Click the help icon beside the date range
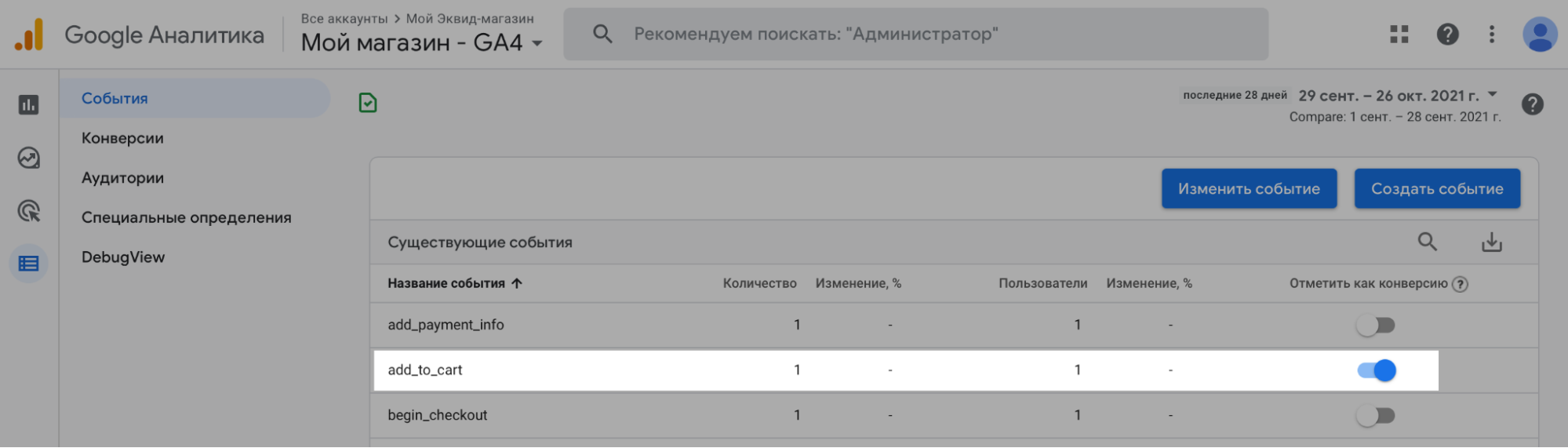Viewport: 1568px width, 448px height. pos(1533,104)
